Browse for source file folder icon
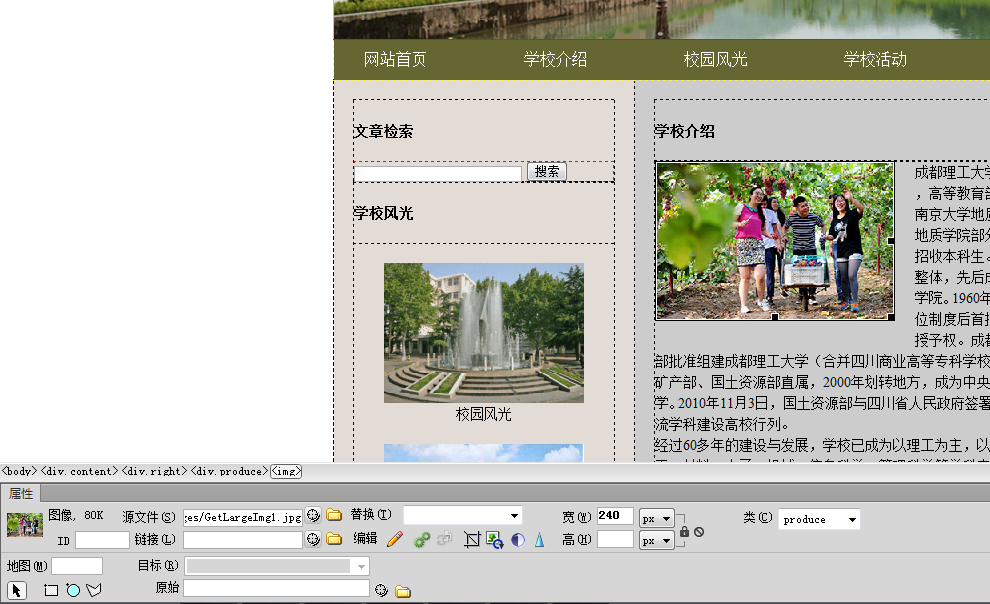 pyautogui.click(x=334, y=516)
